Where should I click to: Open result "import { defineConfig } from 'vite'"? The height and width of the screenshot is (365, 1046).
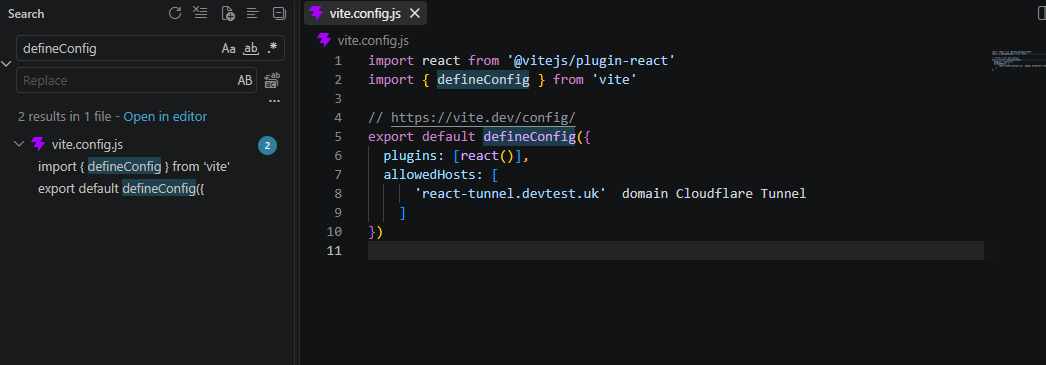(x=134, y=167)
